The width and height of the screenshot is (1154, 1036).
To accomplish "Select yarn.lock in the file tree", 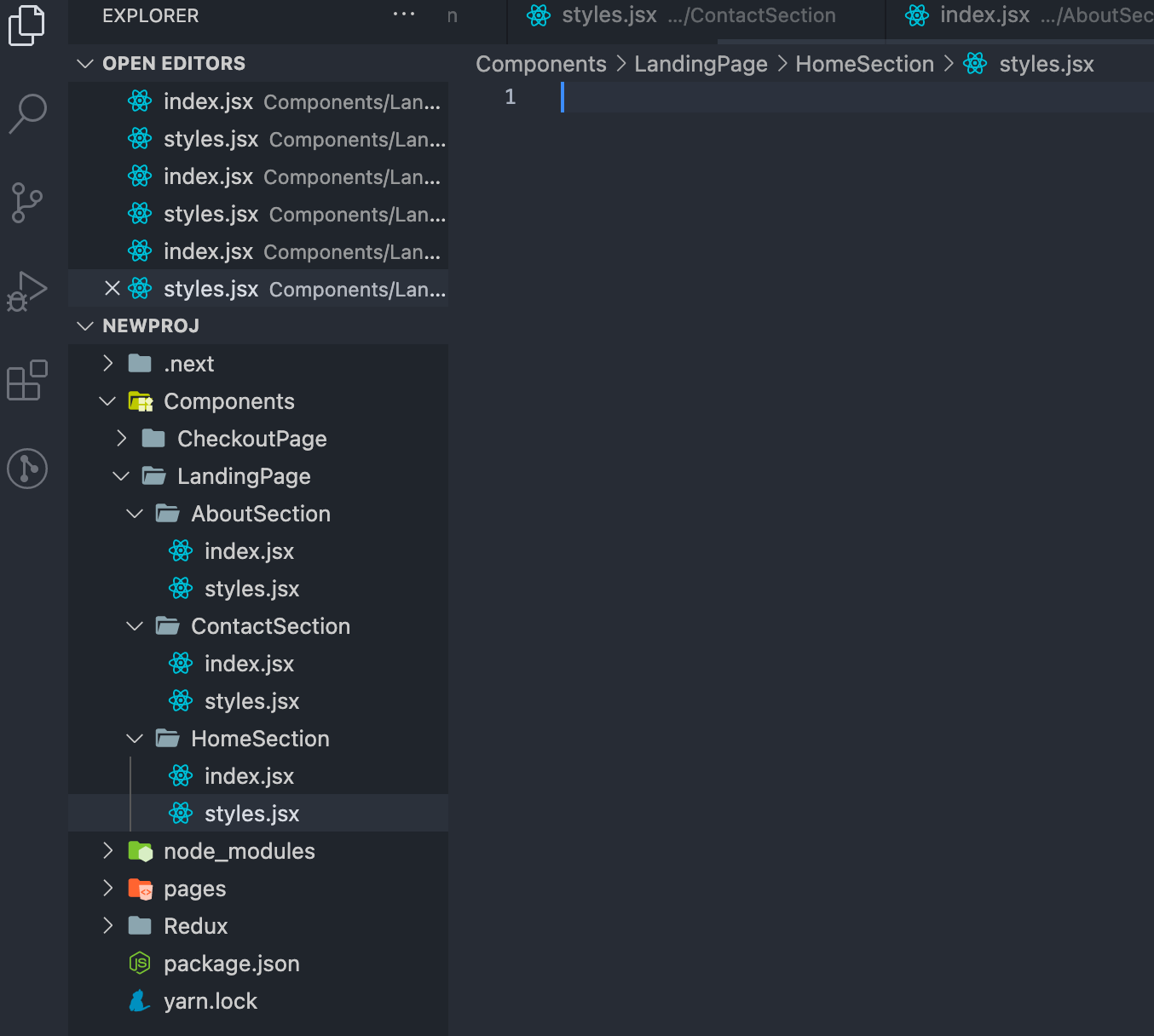I will 211,1000.
